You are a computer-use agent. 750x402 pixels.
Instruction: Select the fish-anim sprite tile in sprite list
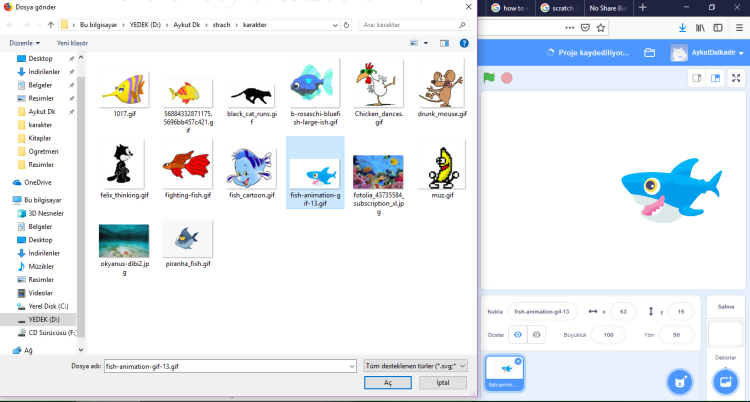click(x=505, y=373)
